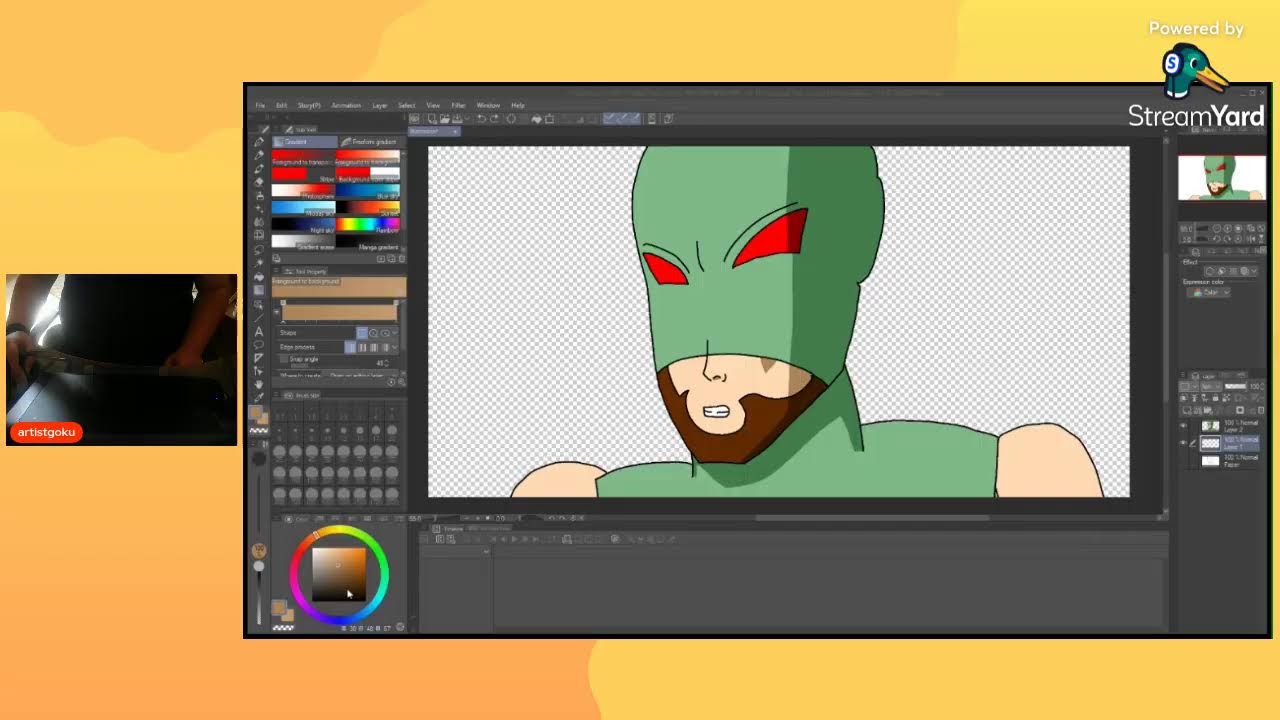Open the Where to create dropdown
The image size is (1280, 720).
tap(357, 375)
